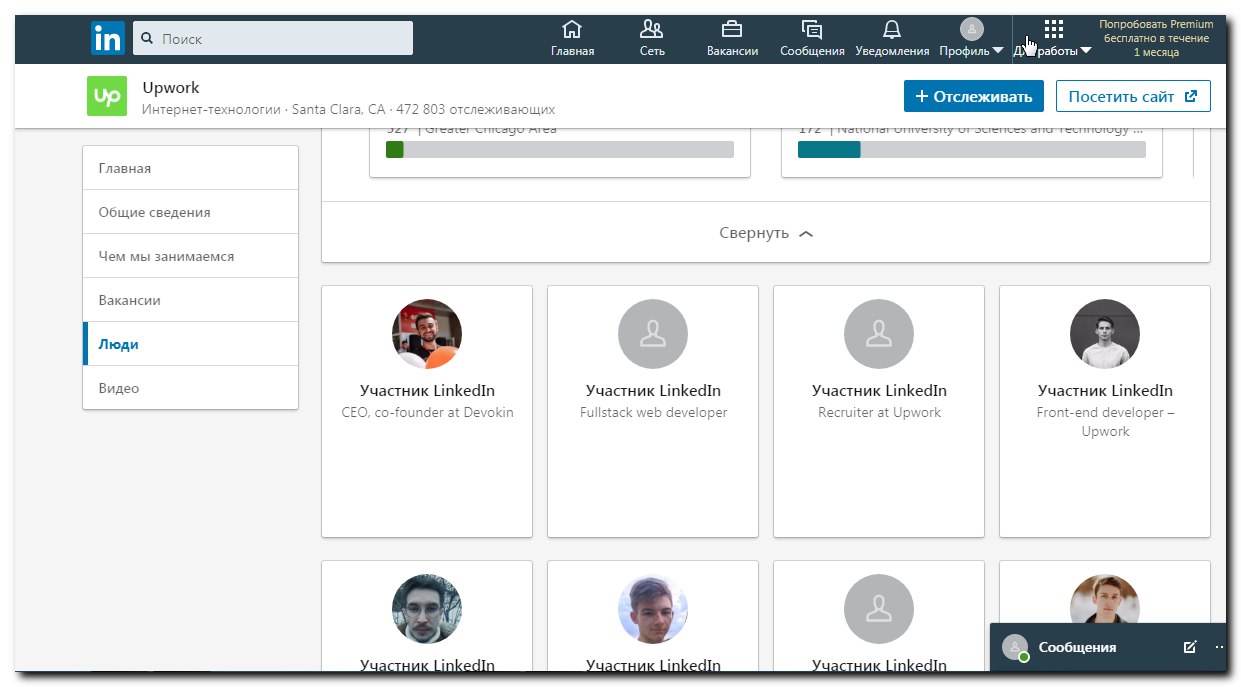Screen dimensions: 1241x687
Task: Click 'Front-end developer – Upwork' text
Action: tap(1105, 421)
